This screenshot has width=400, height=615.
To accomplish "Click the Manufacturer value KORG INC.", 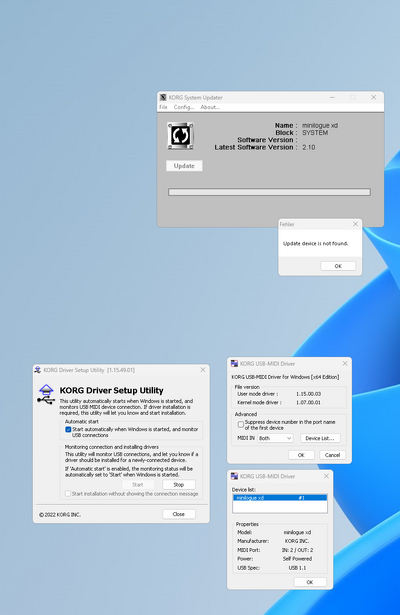I will coord(297,541).
